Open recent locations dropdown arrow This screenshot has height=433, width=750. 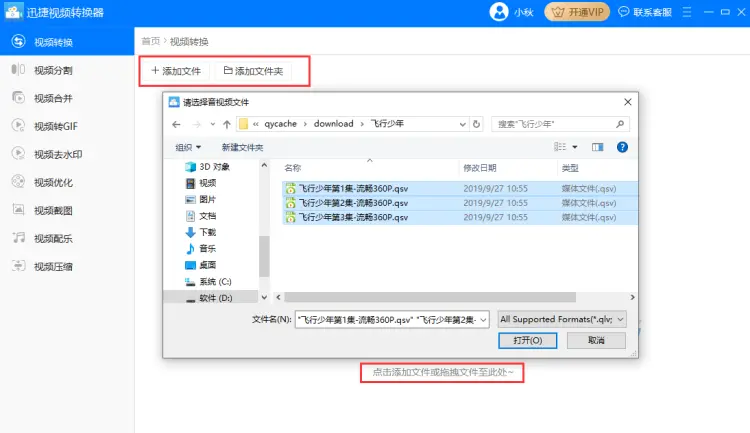212,124
